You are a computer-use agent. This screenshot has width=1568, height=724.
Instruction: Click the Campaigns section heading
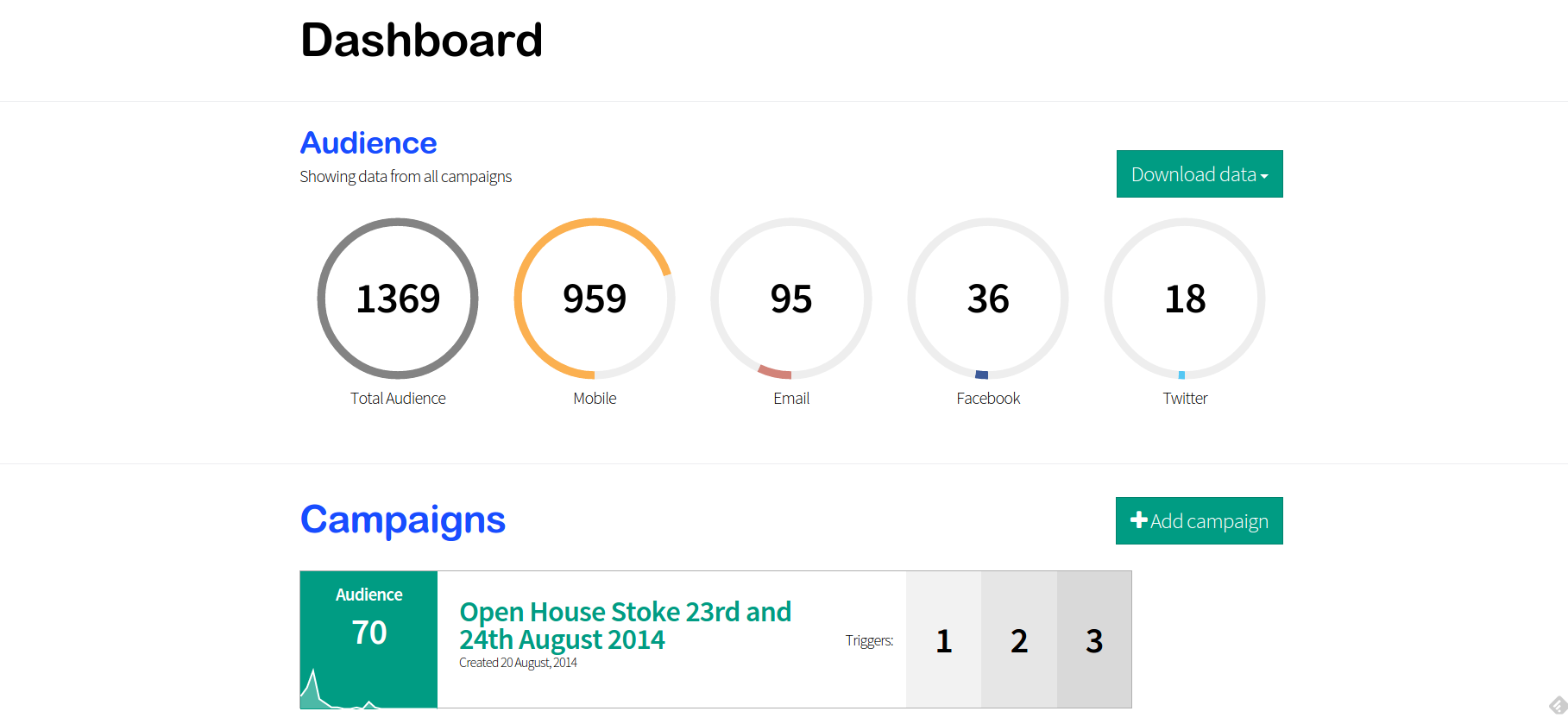[x=403, y=519]
